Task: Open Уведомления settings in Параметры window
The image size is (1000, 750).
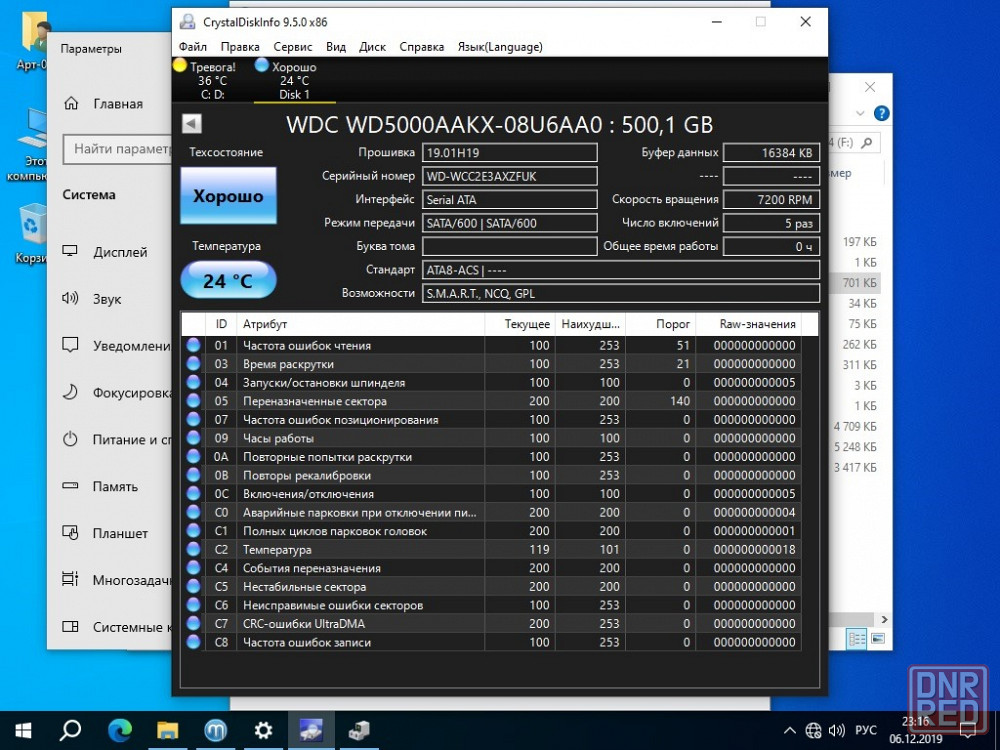Action: (110, 346)
